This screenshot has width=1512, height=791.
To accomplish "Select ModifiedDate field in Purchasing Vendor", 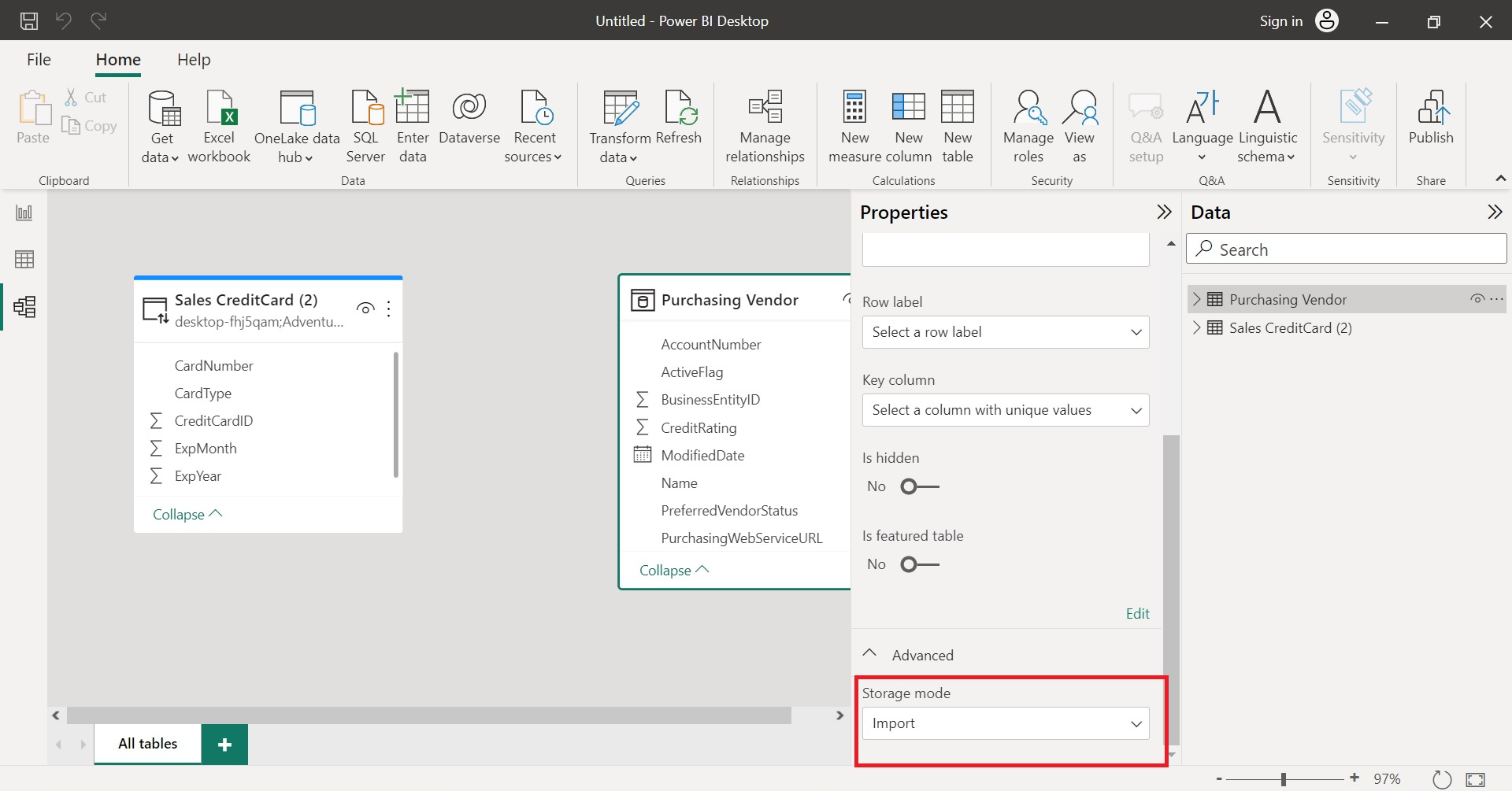I will coord(702,456).
